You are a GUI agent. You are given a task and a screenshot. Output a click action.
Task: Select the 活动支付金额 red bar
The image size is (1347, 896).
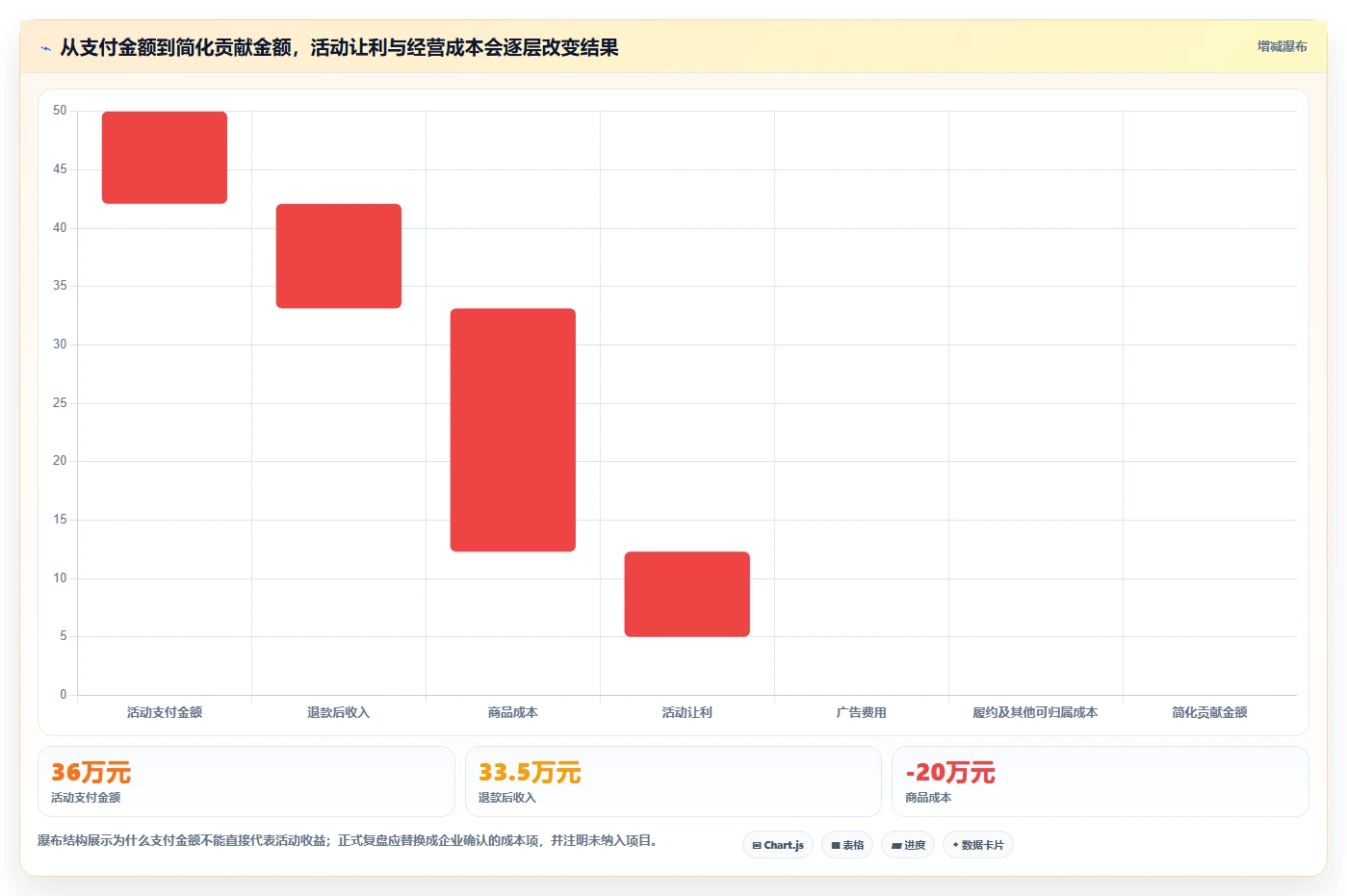coord(165,158)
